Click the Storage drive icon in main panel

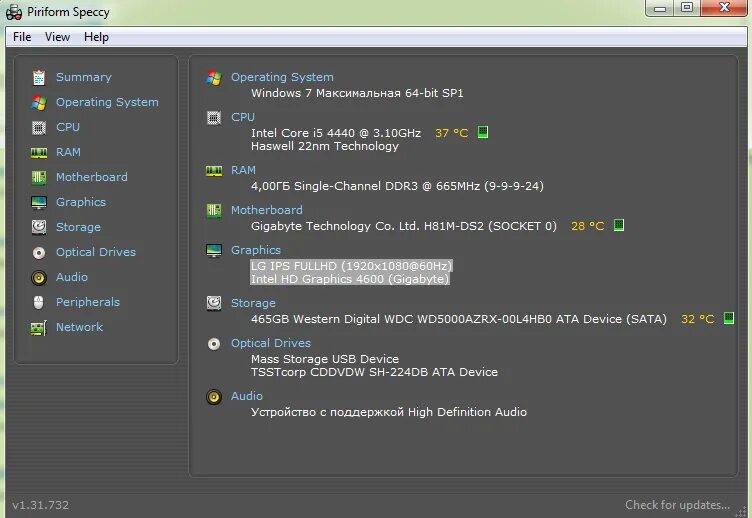214,303
